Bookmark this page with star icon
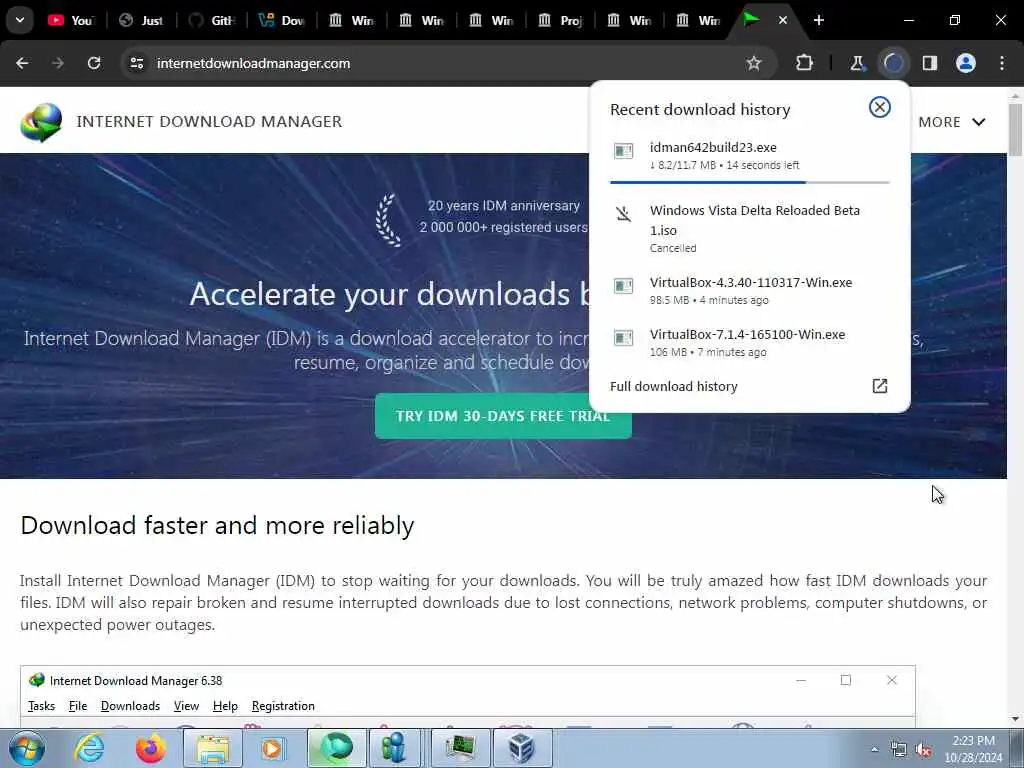The height and width of the screenshot is (768, 1024). (x=754, y=63)
